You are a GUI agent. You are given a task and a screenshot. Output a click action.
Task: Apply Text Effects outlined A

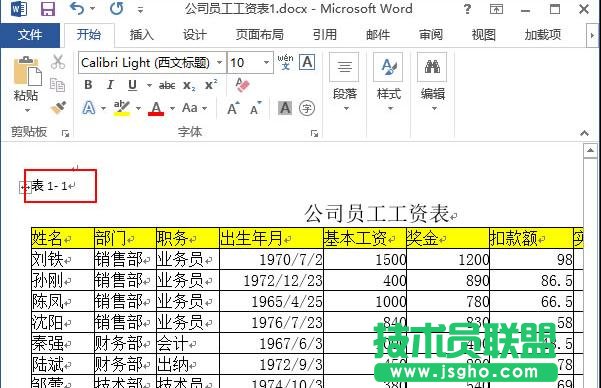tap(89, 108)
